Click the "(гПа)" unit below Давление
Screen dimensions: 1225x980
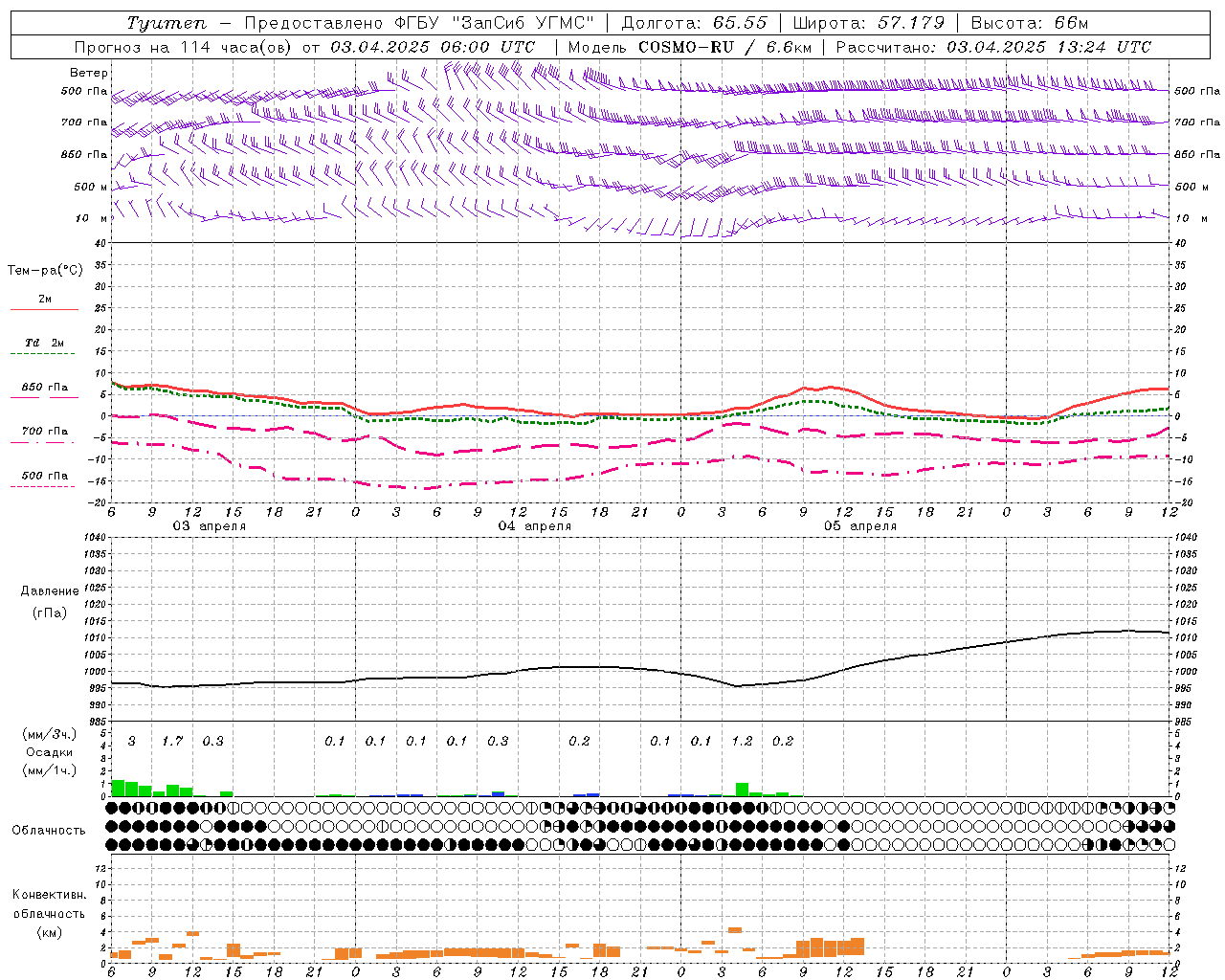[50, 613]
